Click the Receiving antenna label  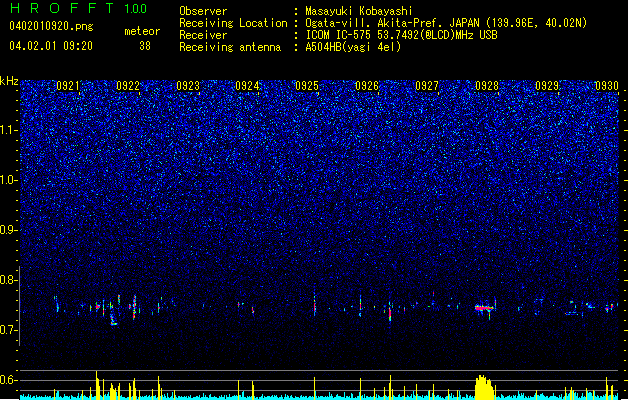pyautogui.click(x=230, y=47)
